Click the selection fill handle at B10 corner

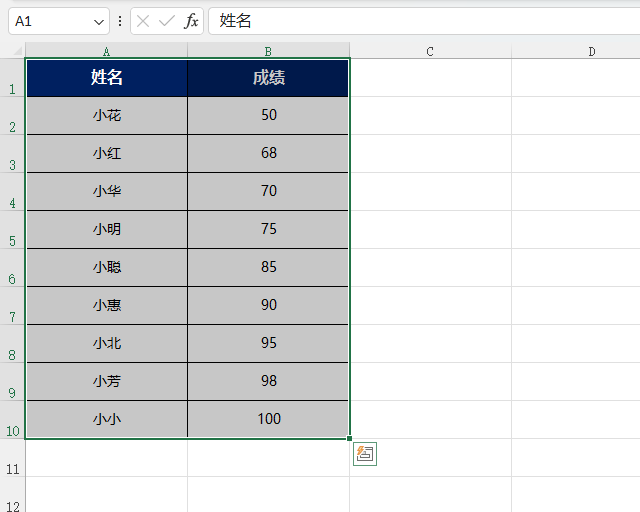[349, 439]
